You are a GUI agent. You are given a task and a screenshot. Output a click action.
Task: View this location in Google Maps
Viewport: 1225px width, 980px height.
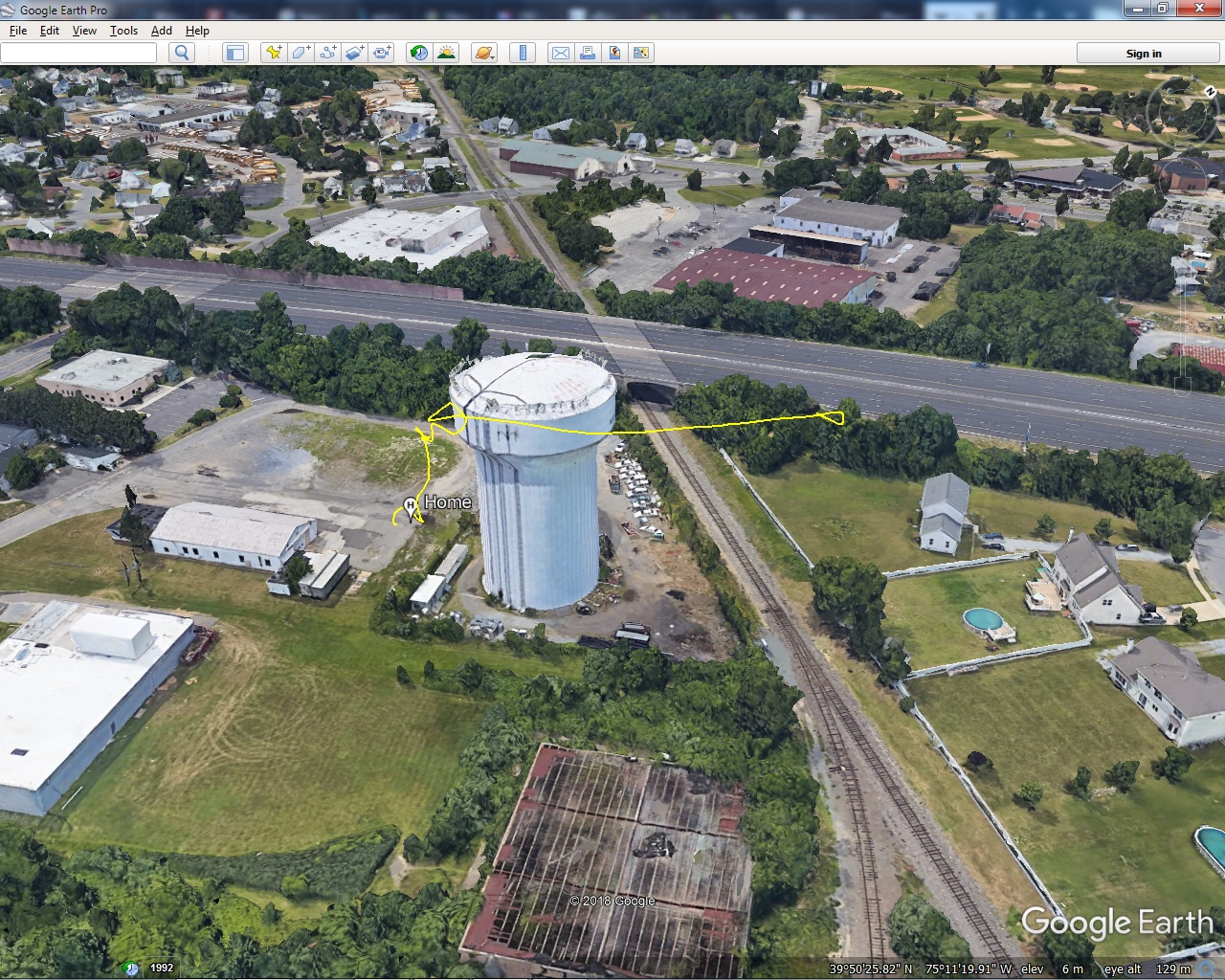pyautogui.click(x=641, y=53)
